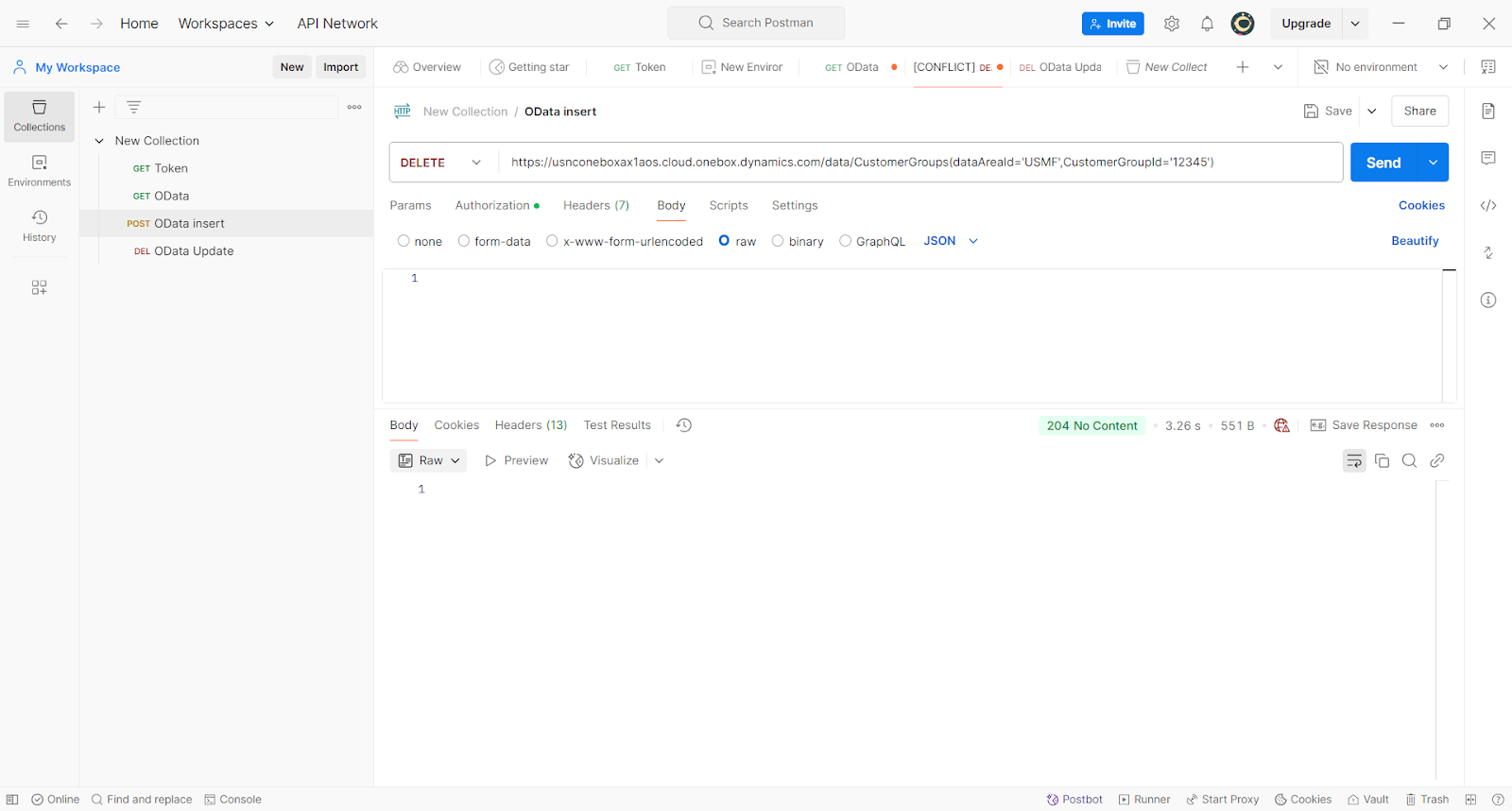
Task: Toggle two-pane layout in status bar
Action: pos(1470,800)
